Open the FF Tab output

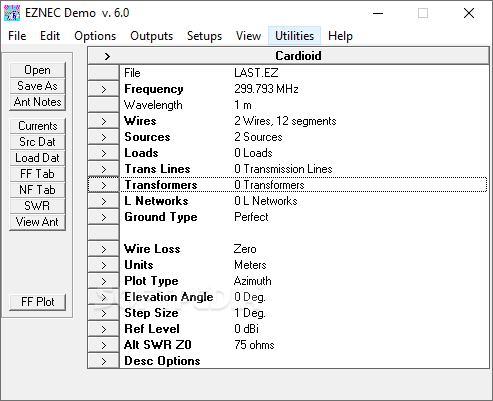click(x=37, y=174)
